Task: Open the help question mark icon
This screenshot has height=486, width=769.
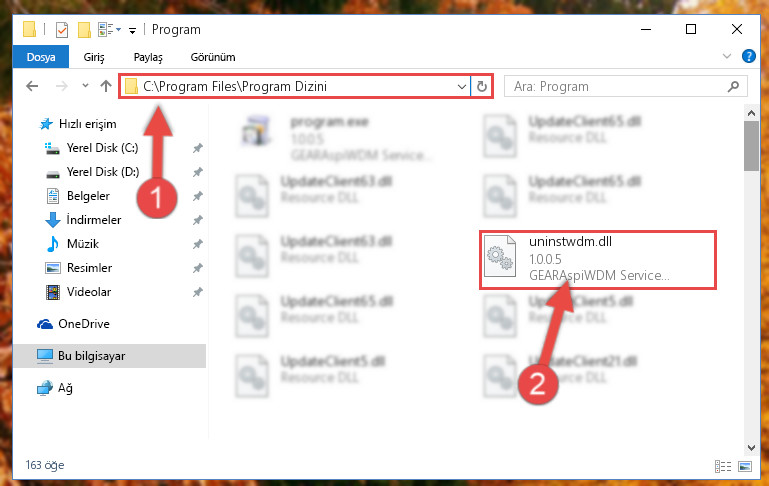Action: 748,56
